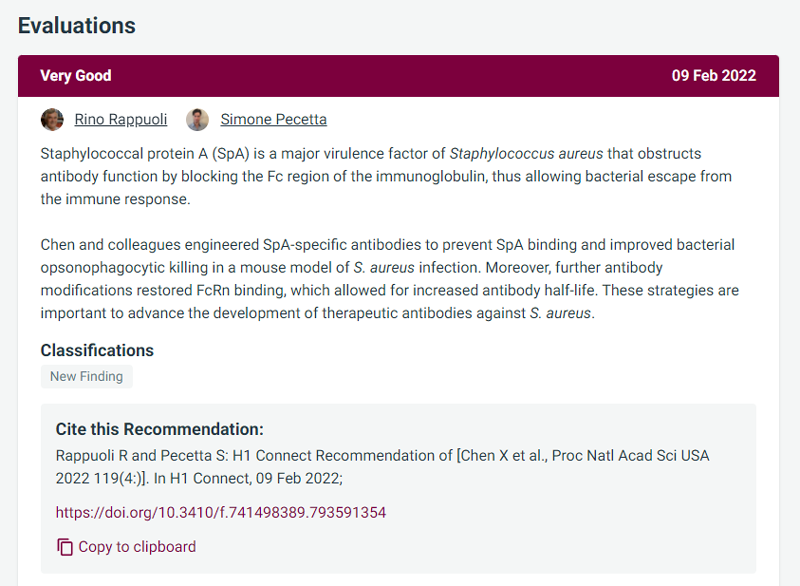
Task: Click the Evaluations heading
Action: click(77, 26)
